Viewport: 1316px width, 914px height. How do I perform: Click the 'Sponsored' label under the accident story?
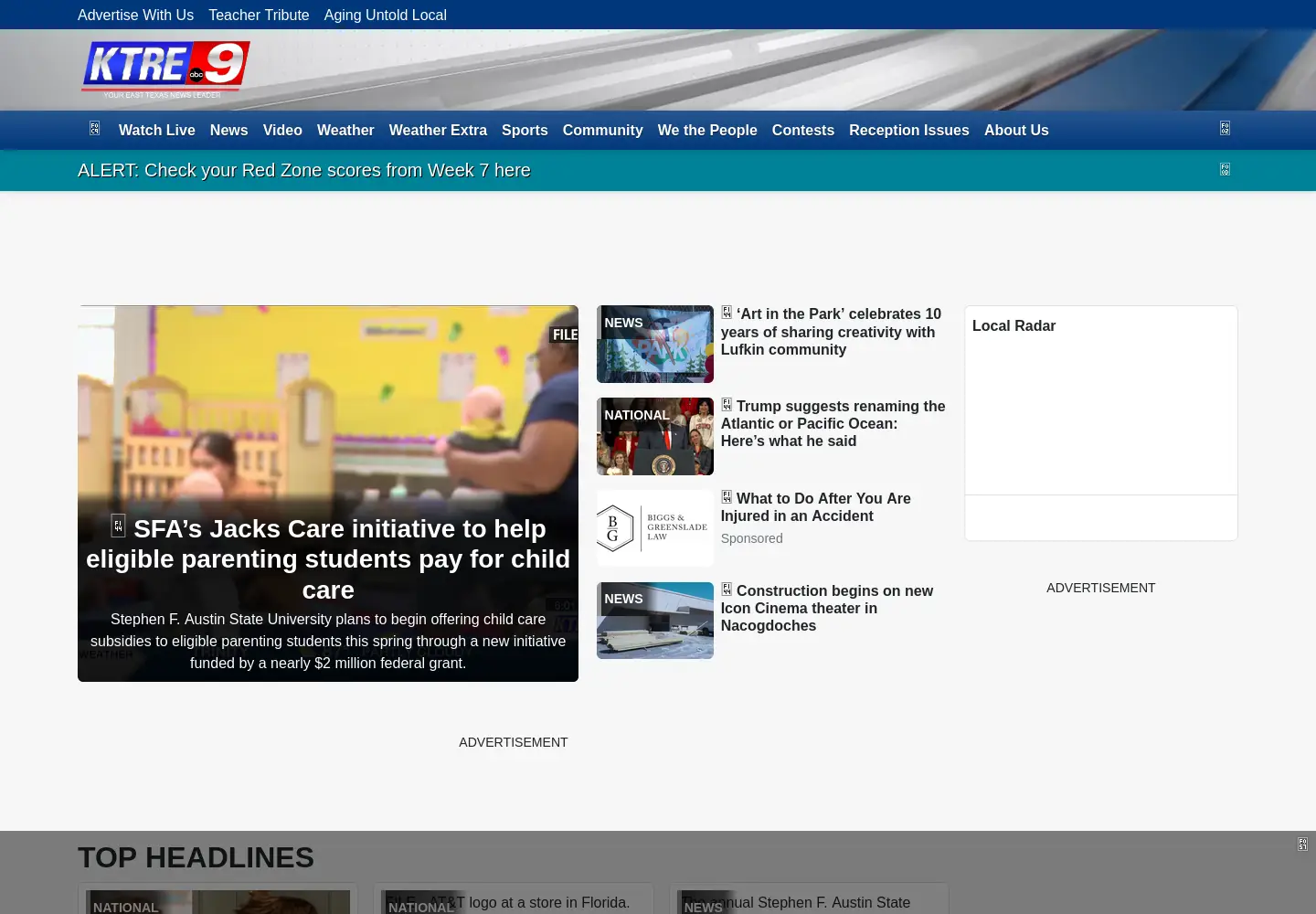[751, 539]
